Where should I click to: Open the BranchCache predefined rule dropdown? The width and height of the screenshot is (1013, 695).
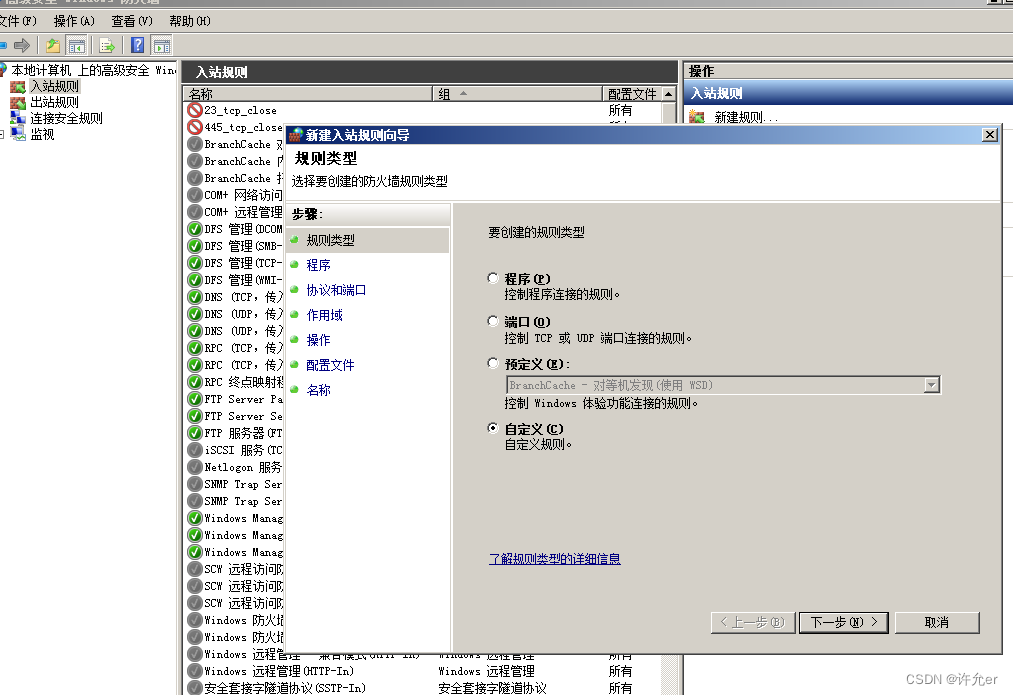click(x=931, y=385)
